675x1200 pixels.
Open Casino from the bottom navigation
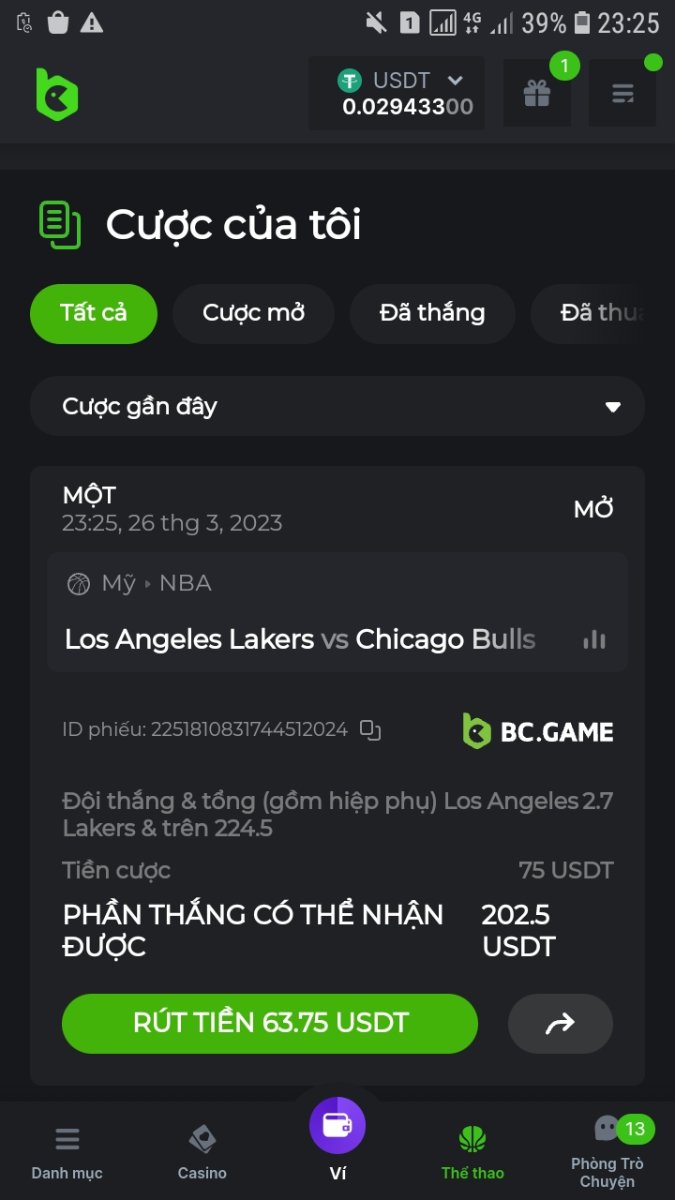click(202, 1150)
